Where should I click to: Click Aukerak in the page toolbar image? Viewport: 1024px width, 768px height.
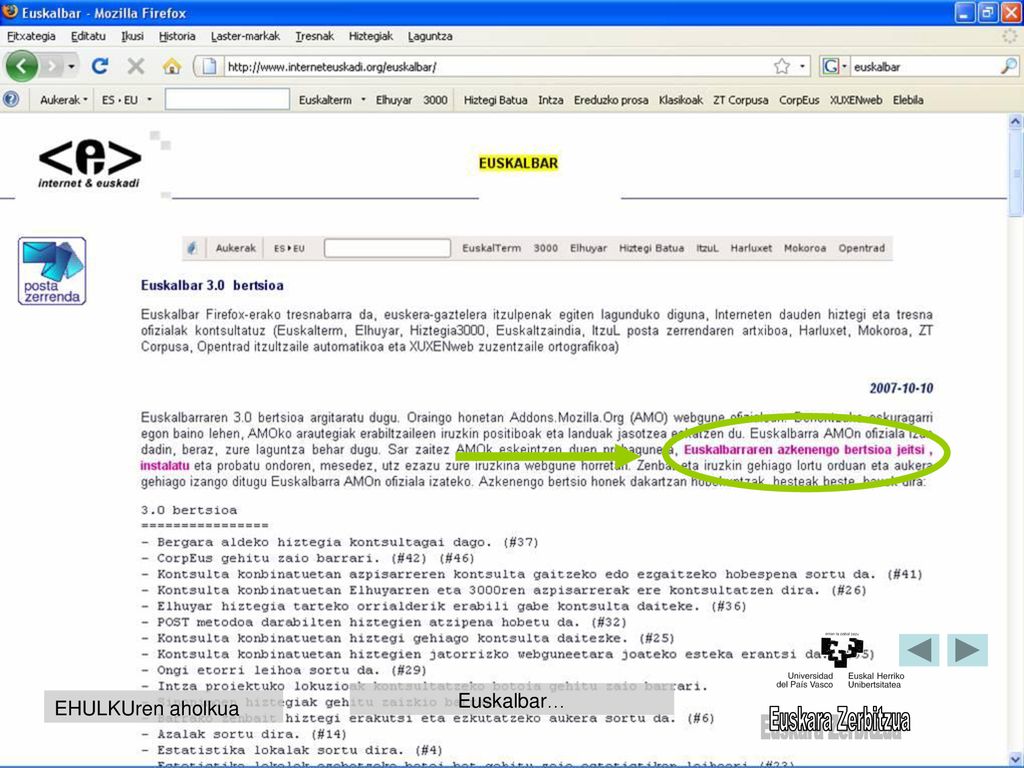point(235,248)
